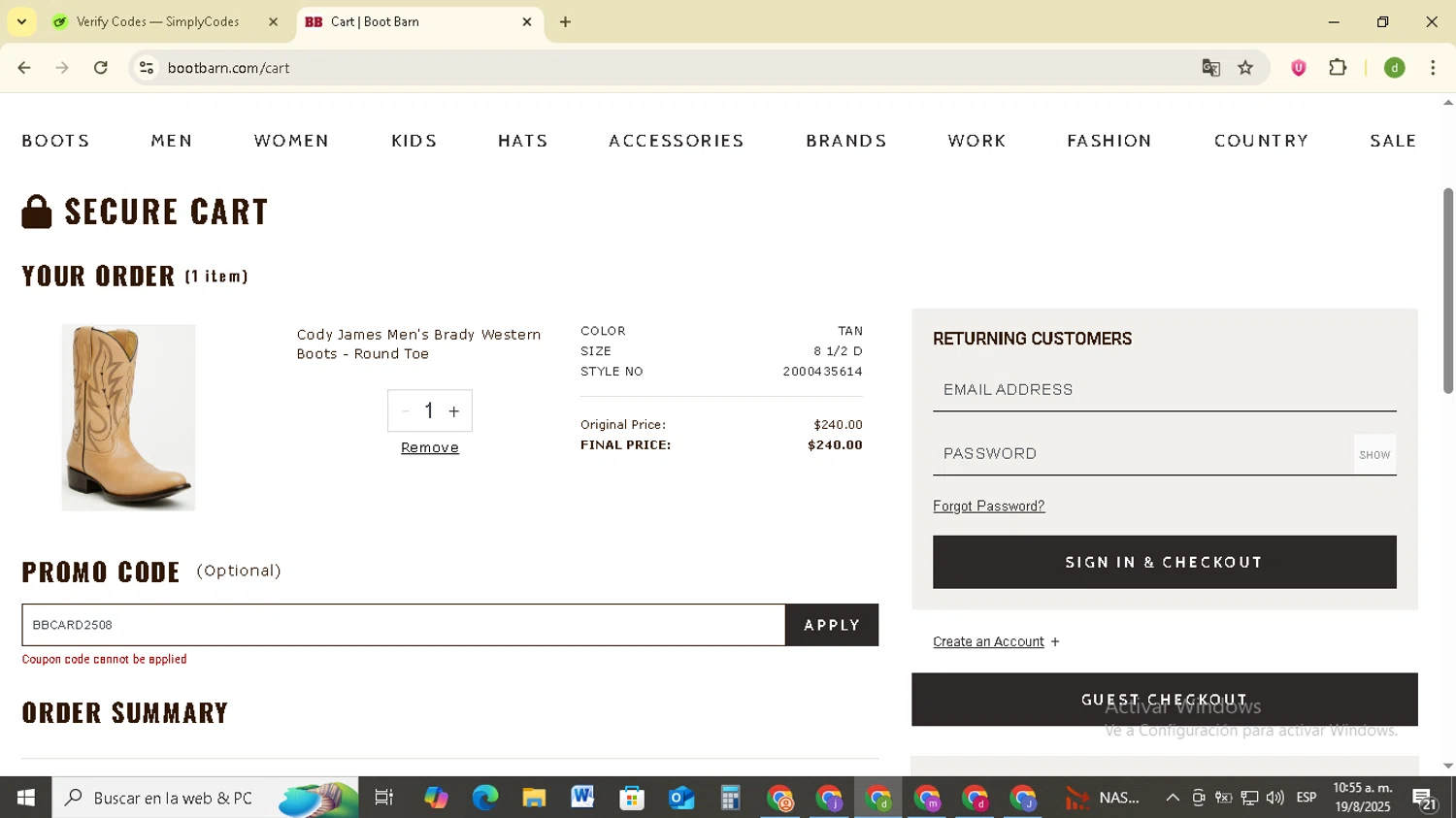This screenshot has height=818, width=1456.
Task: Open Cody James Men's Brady Western Boots link
Action: tap(418, 344)
